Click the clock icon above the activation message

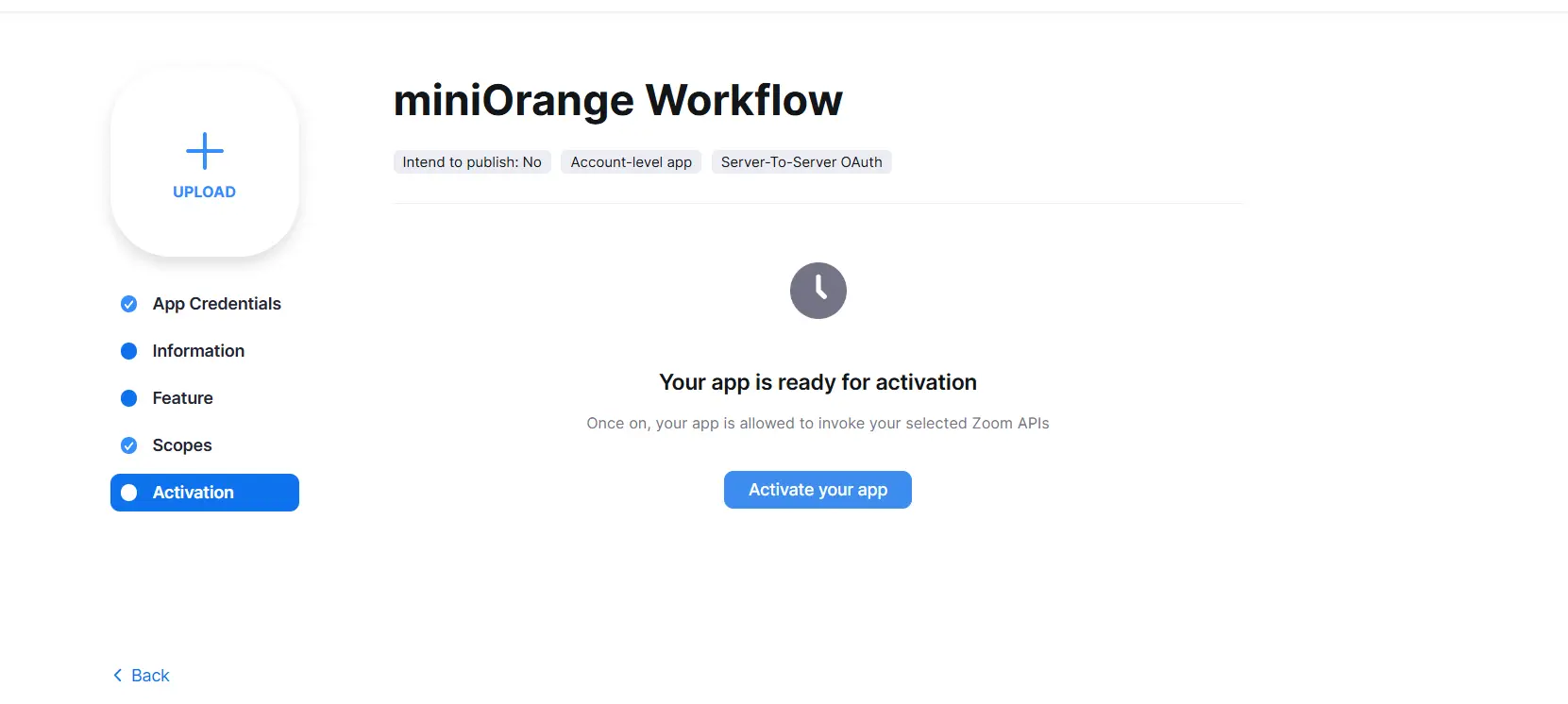pyautogui.click(x=818, y=291)
